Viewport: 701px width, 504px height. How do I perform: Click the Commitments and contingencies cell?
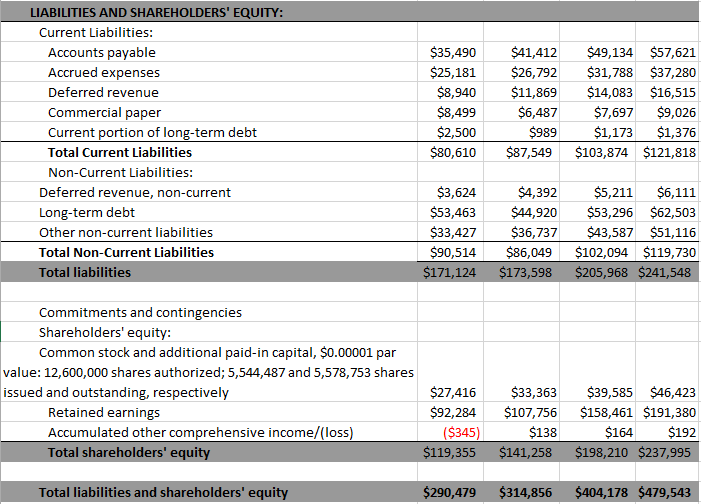140,312
